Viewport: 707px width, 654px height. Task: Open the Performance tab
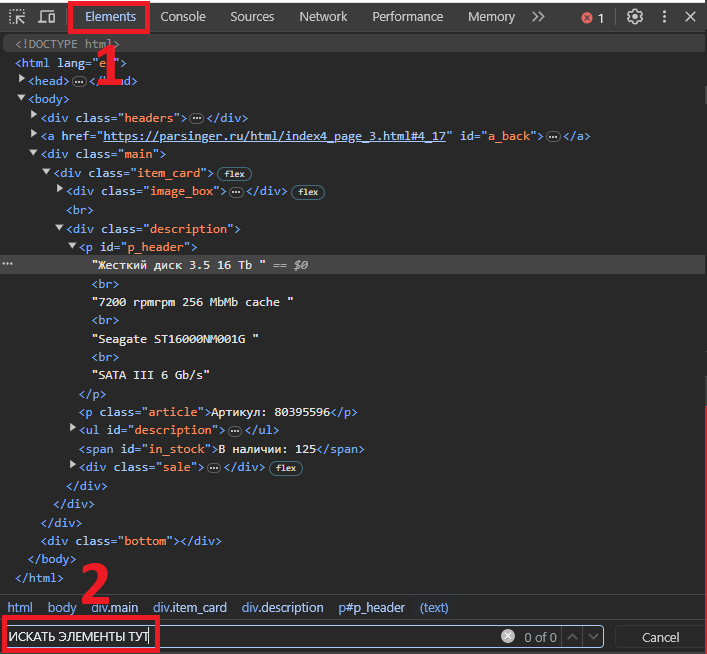tap(407, 17)
